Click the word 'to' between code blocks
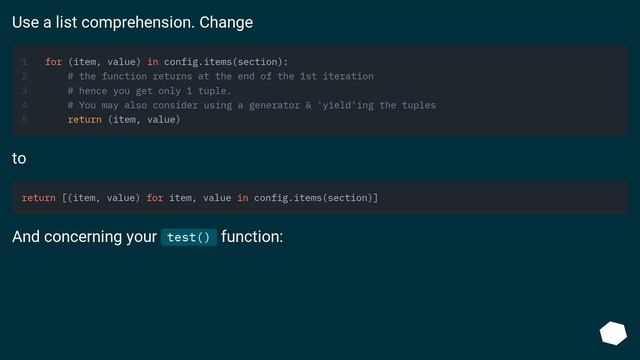640x360 pixels. coord(19,158)
